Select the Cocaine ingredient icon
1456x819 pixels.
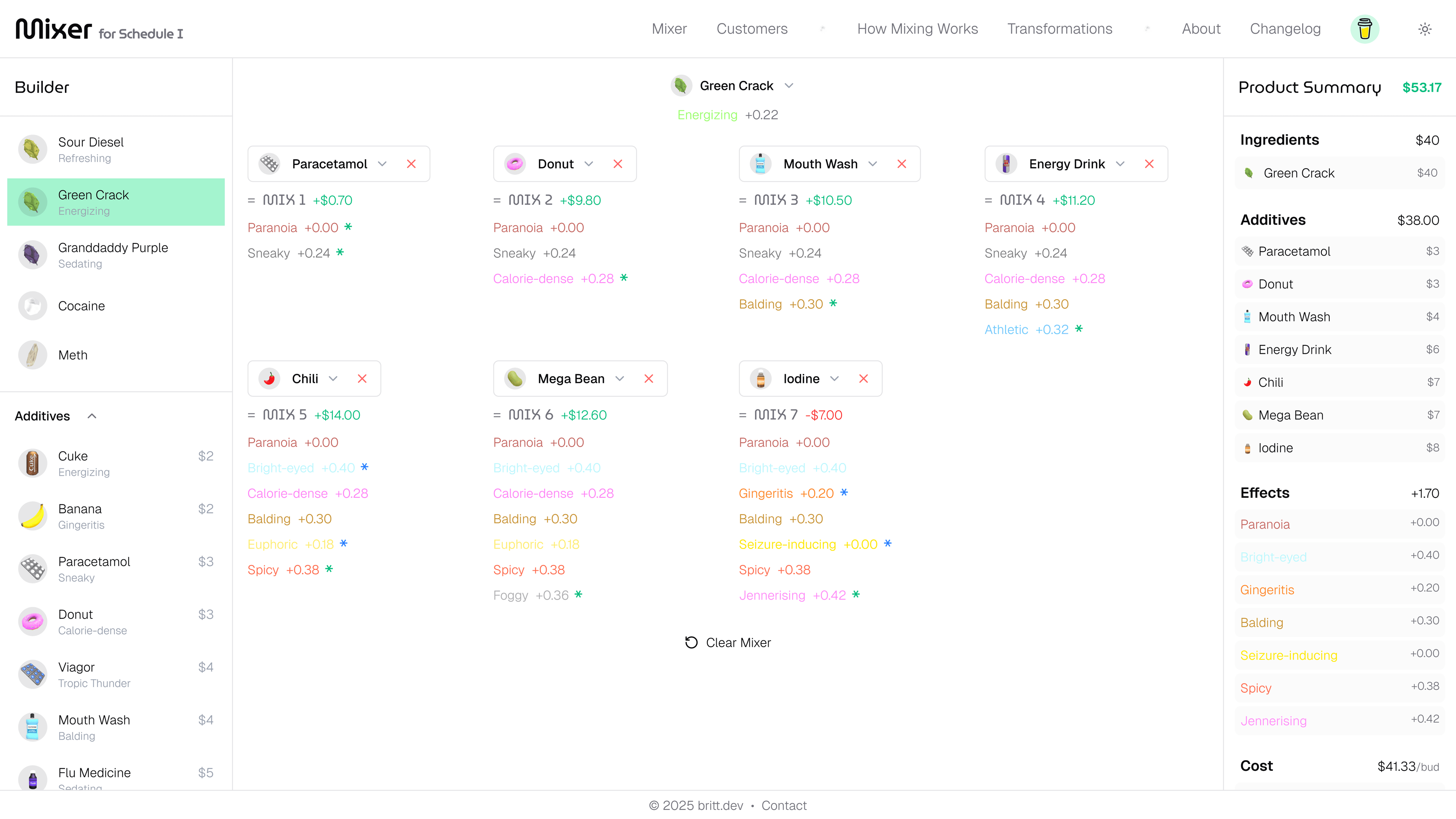click(x=32, y=306)
